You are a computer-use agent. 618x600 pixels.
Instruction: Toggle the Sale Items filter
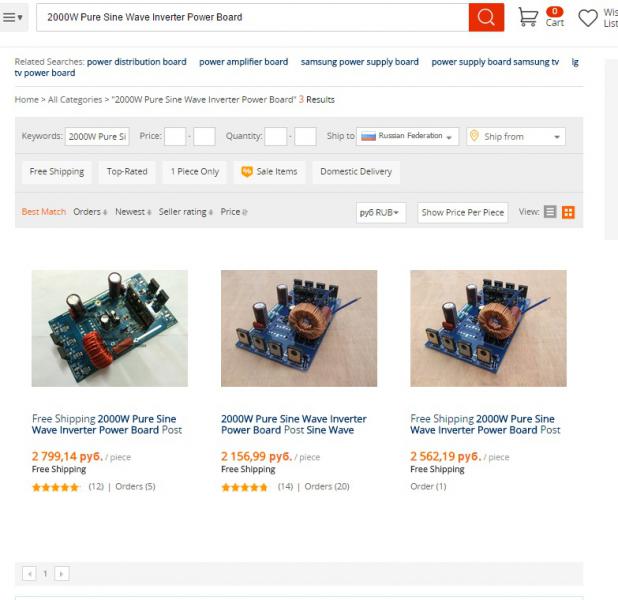[x=269, y=172]
